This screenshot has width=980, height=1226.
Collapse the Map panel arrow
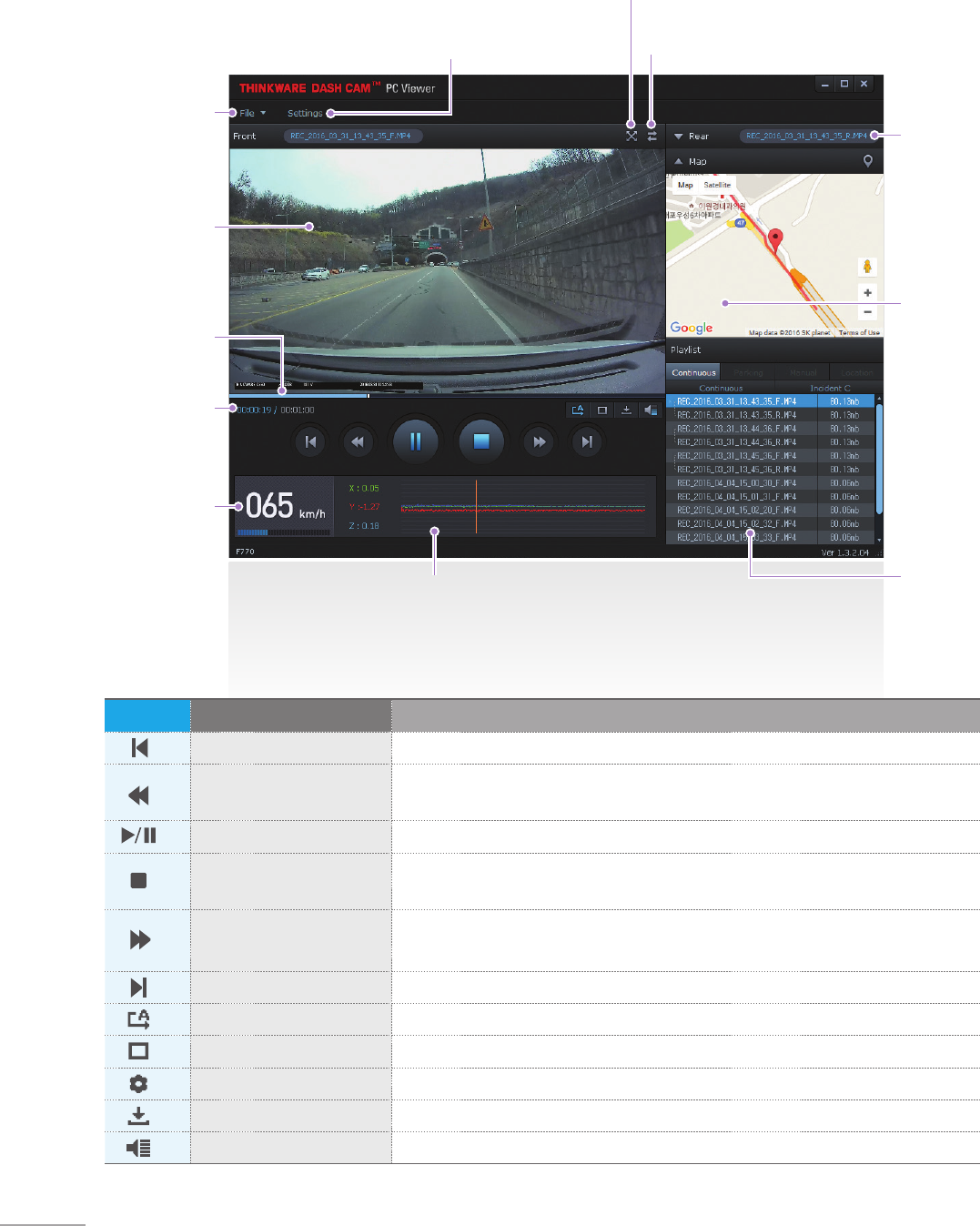pyautogui.click(x=679, y=161)
